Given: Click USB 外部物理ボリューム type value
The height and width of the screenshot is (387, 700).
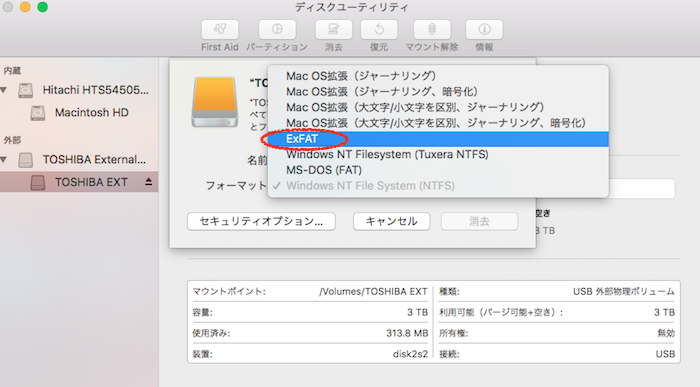Looking at the screenshot, I should point(624,292).
